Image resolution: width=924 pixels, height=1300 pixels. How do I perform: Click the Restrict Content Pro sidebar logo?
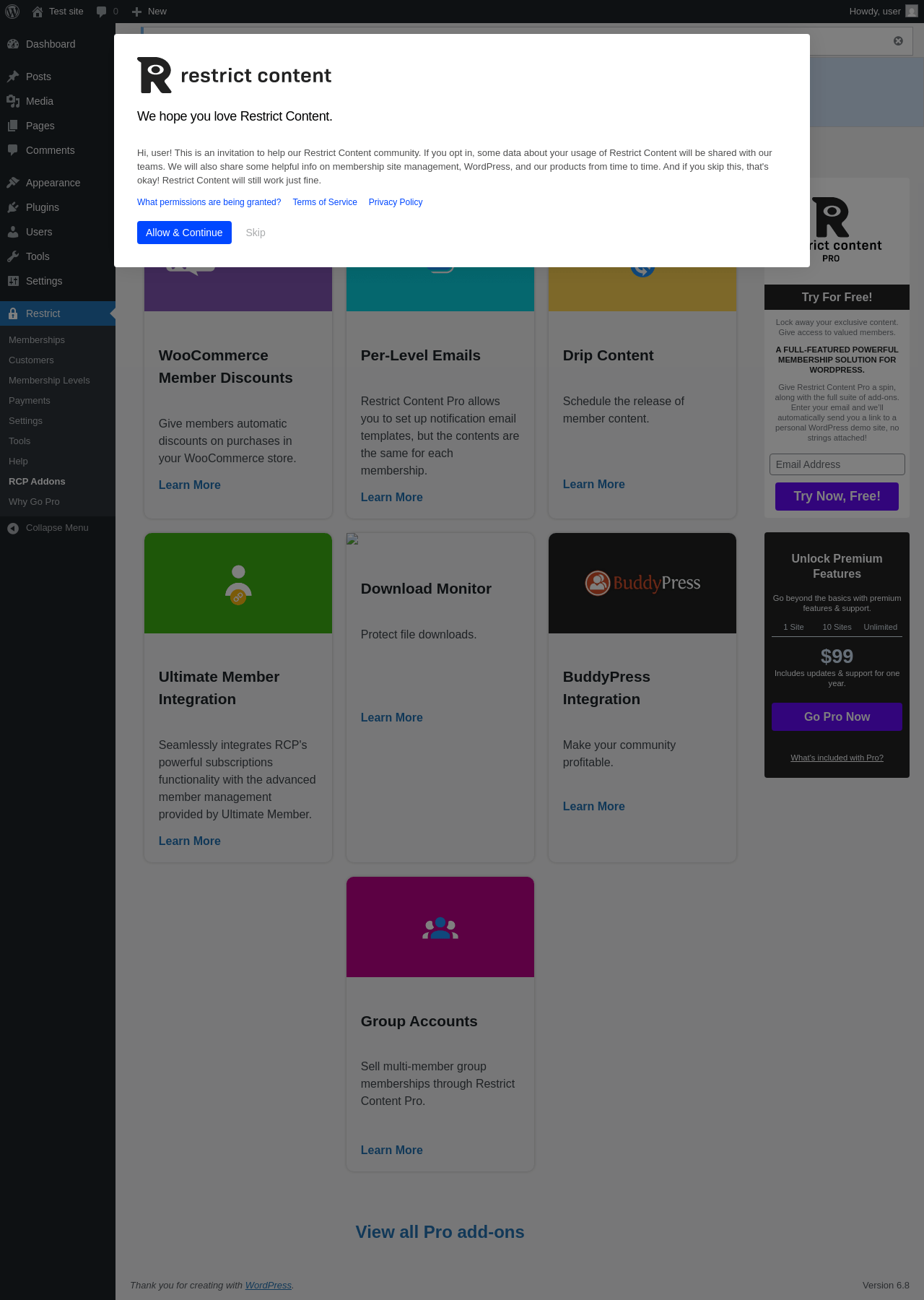(837, 230)
